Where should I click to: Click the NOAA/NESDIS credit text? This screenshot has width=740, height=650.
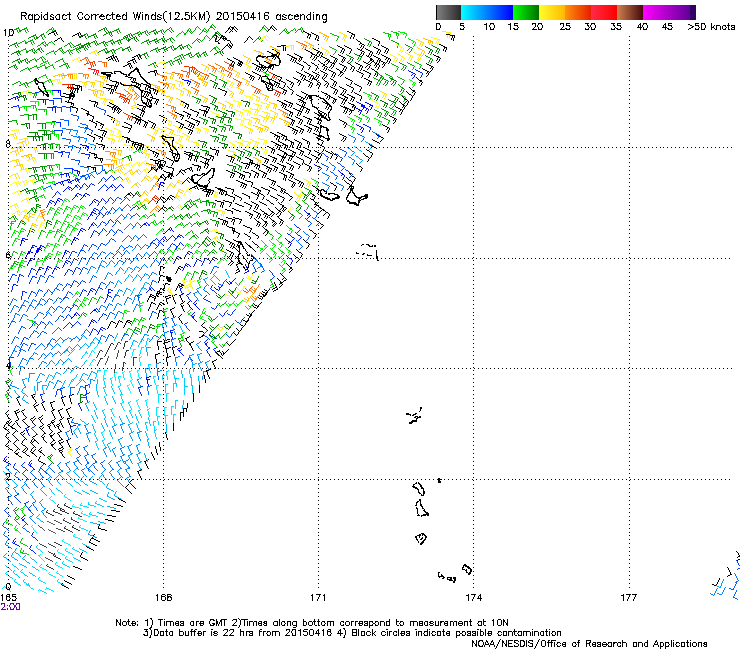coord(589,644)
